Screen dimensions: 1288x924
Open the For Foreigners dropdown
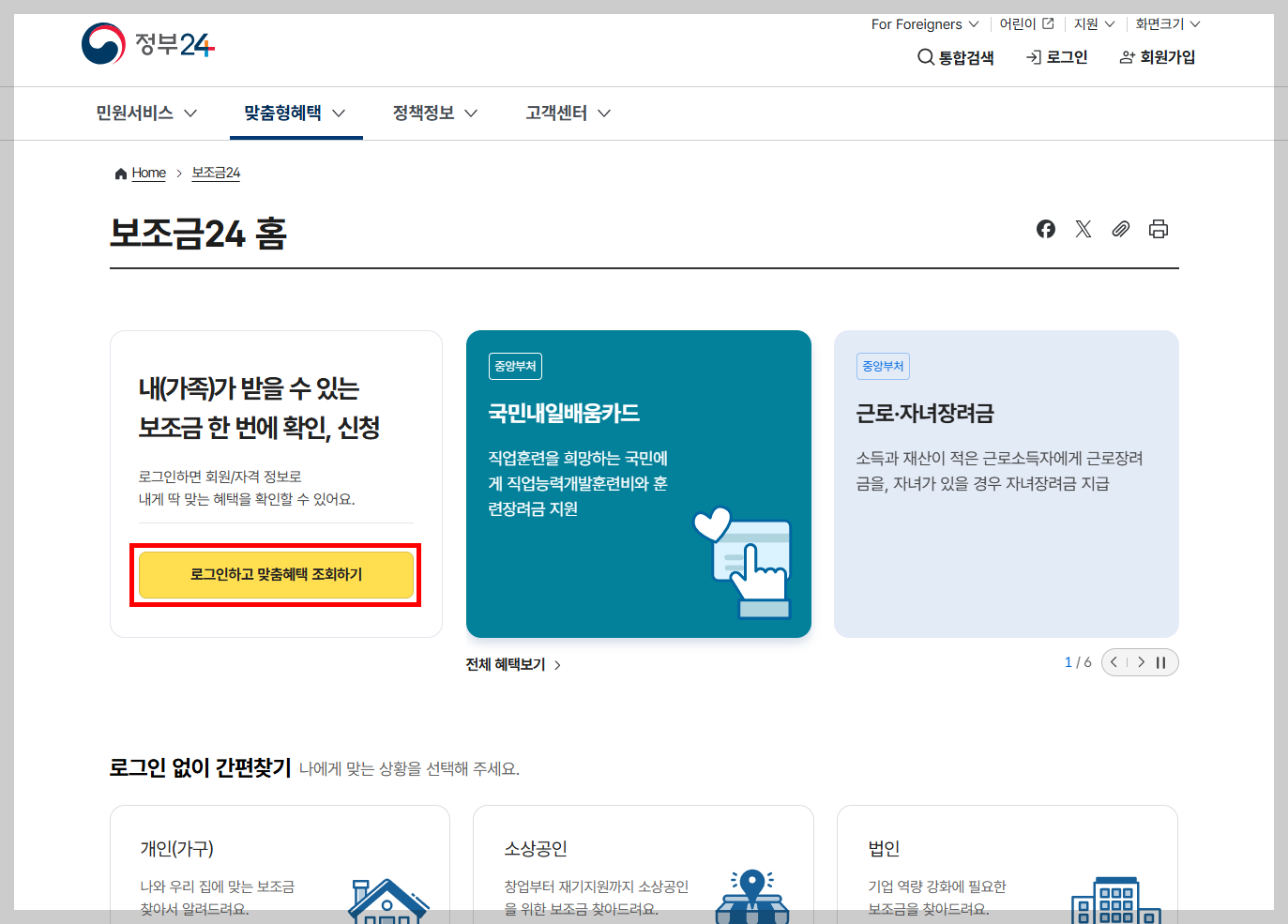click(924, 24)
